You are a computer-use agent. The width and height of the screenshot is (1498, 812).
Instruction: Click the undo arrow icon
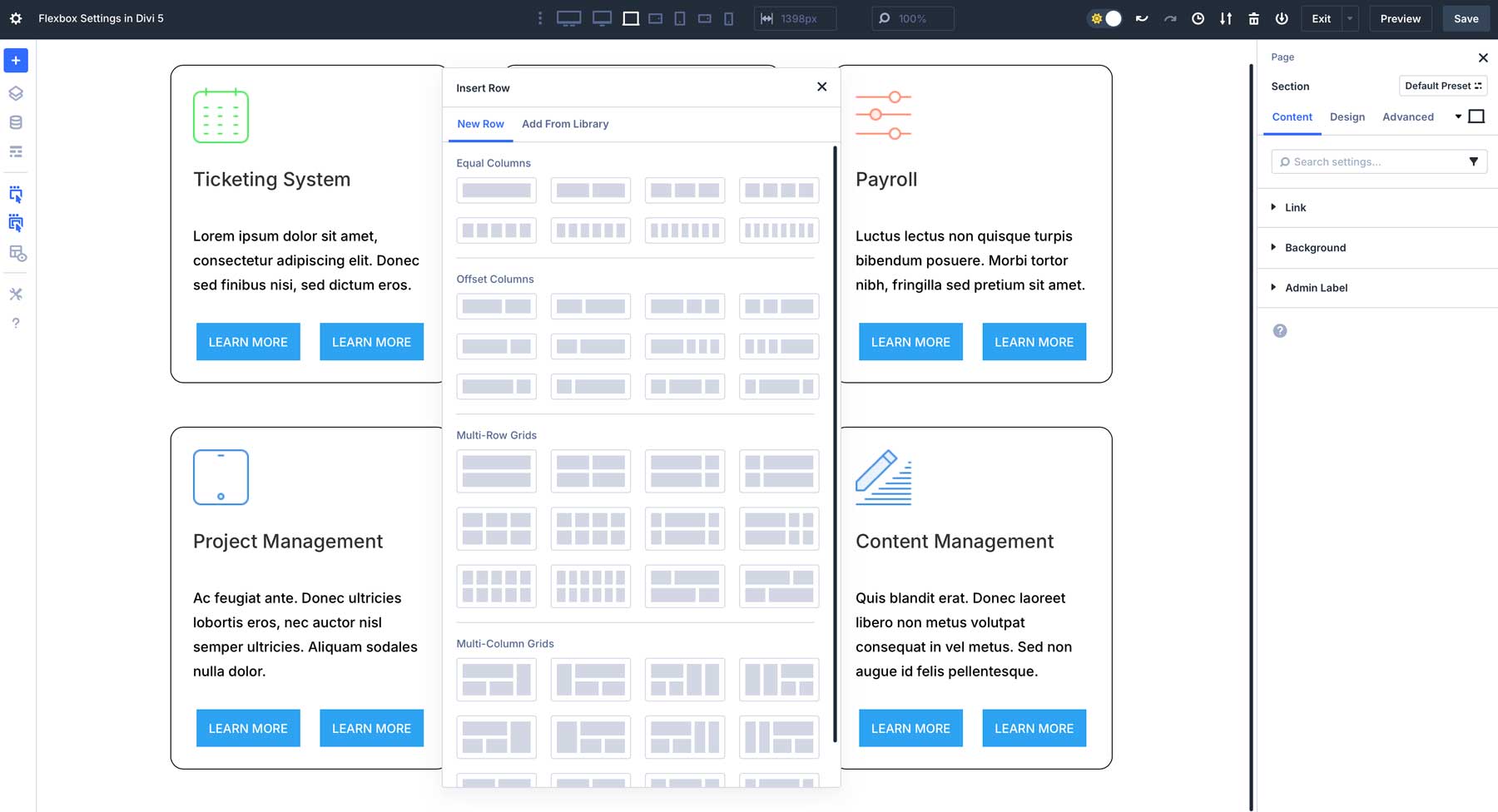(1142, 17)
